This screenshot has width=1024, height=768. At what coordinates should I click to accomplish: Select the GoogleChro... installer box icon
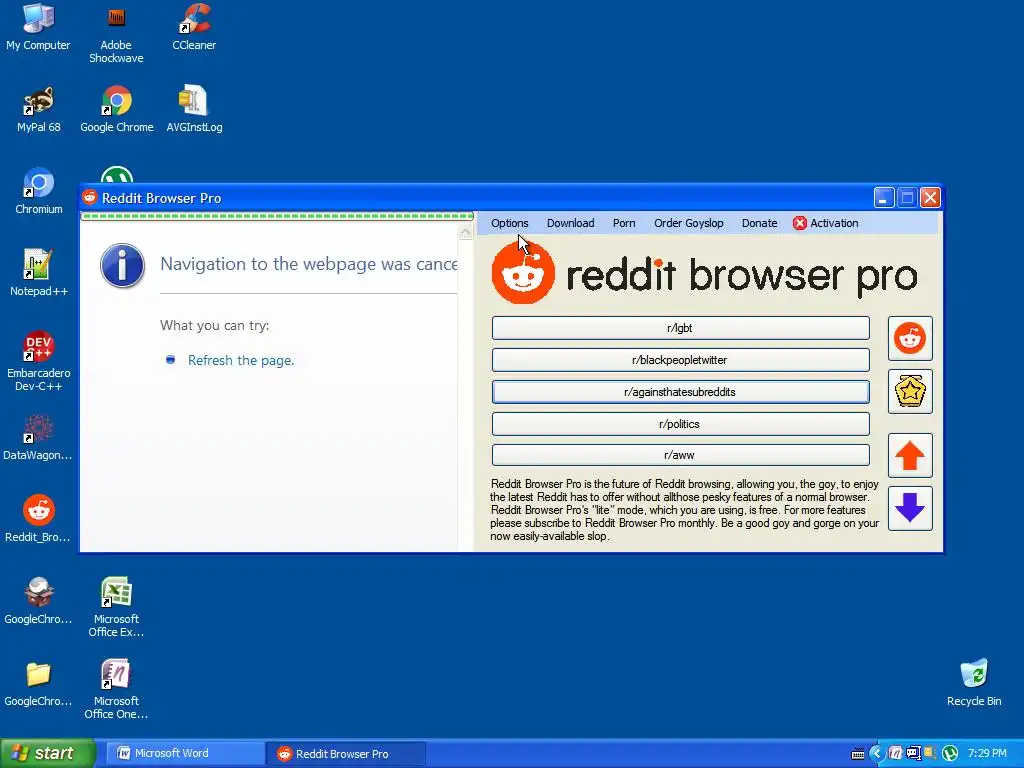pyautogui.click(x=39, y=601)
